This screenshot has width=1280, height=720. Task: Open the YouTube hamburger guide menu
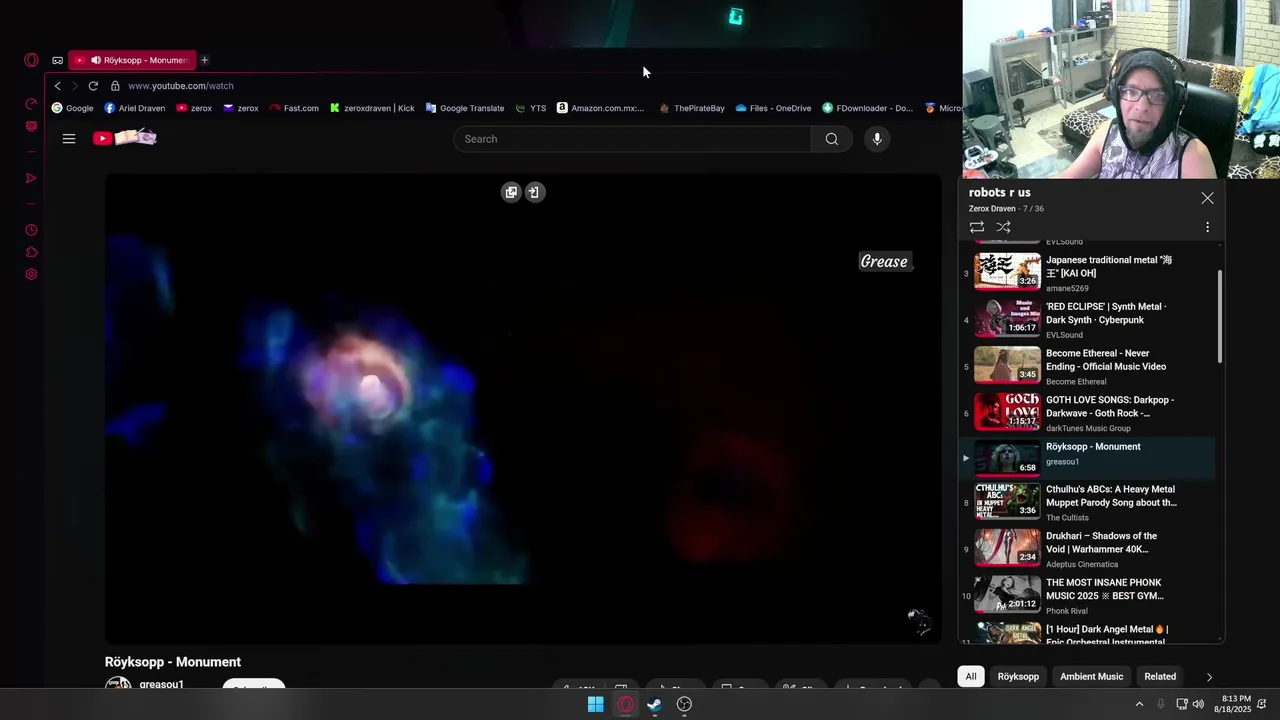pyautogui.click(x=69, y=139)
